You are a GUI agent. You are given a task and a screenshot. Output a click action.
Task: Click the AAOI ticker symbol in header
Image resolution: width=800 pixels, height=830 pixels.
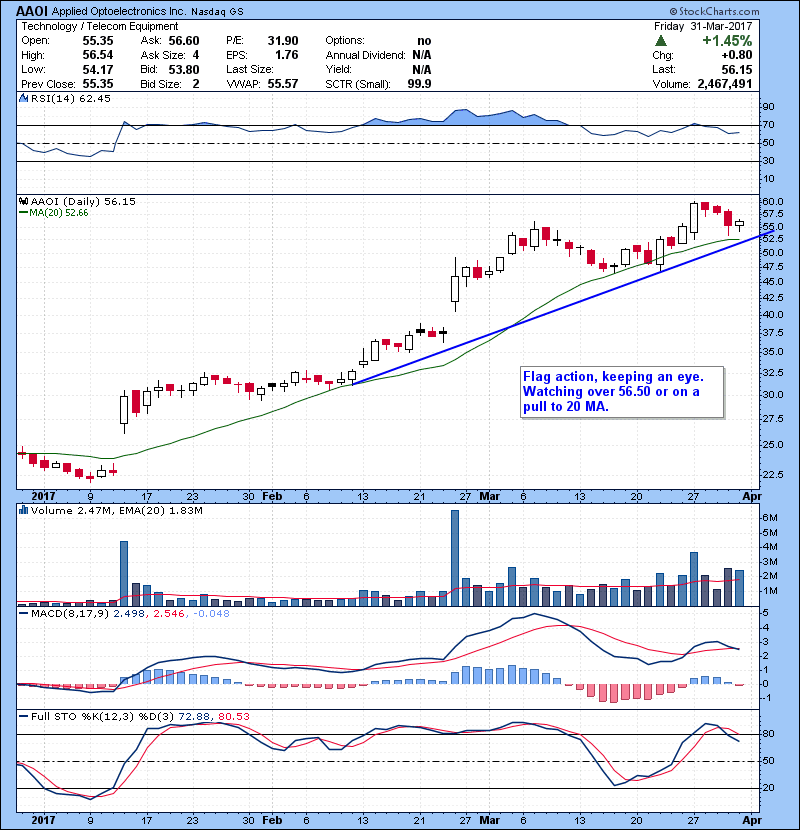[x=32, y=11]
